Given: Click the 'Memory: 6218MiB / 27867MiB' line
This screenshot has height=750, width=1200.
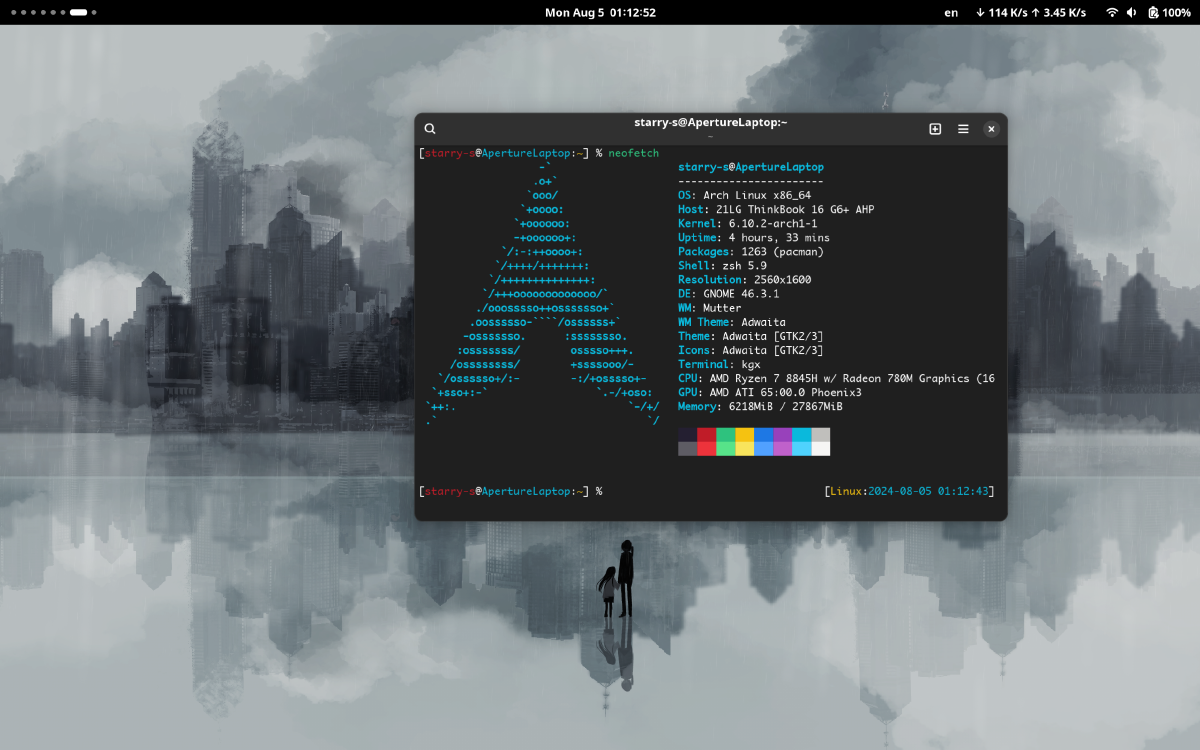Looking at the screenshot, I should click(760, 406).
